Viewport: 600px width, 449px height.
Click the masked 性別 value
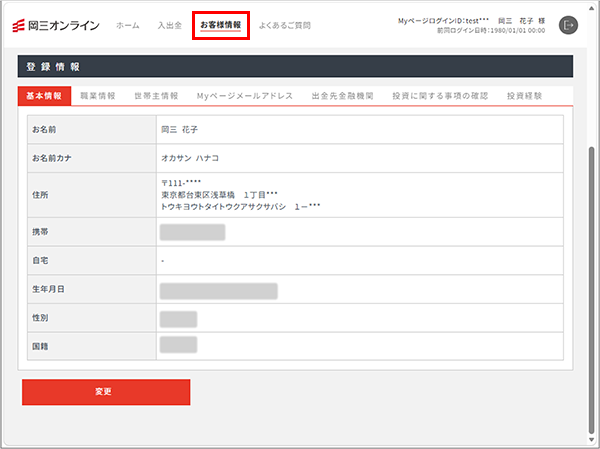coord(178,319)
